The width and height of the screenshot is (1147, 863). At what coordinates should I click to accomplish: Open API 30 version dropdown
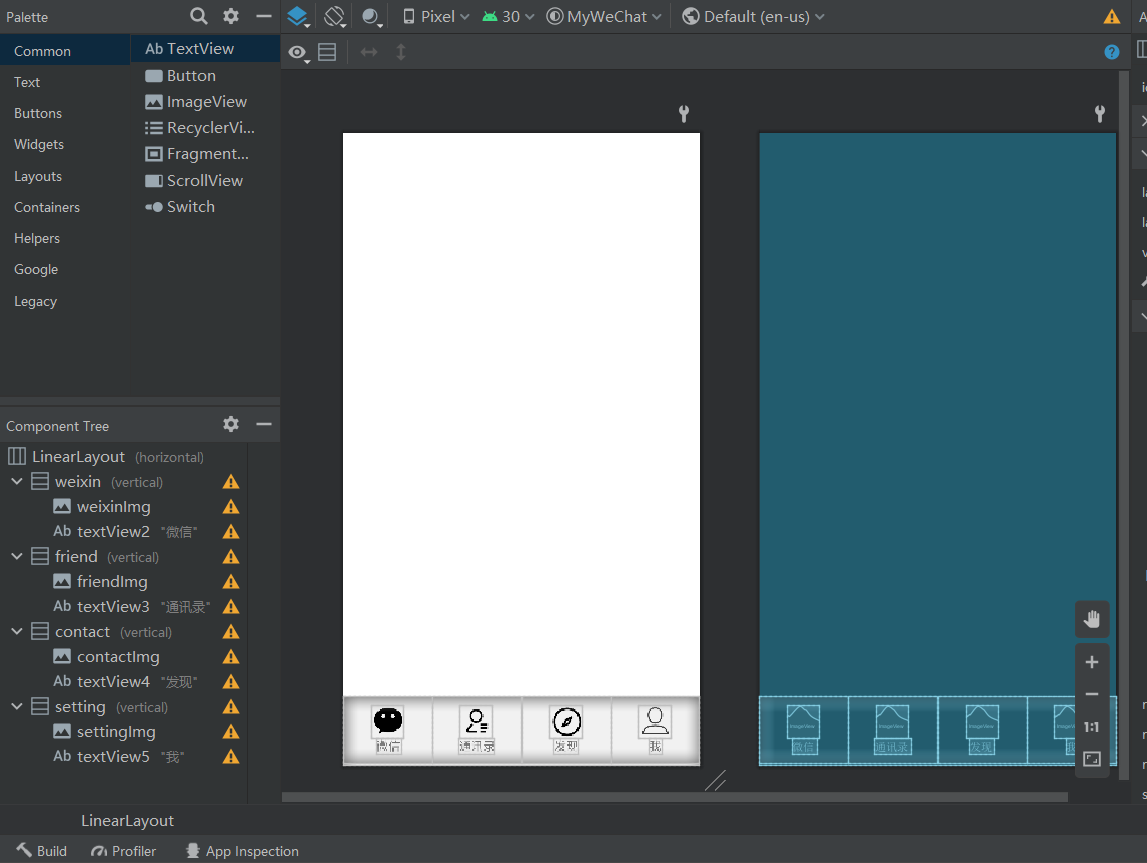pos(508,16)
